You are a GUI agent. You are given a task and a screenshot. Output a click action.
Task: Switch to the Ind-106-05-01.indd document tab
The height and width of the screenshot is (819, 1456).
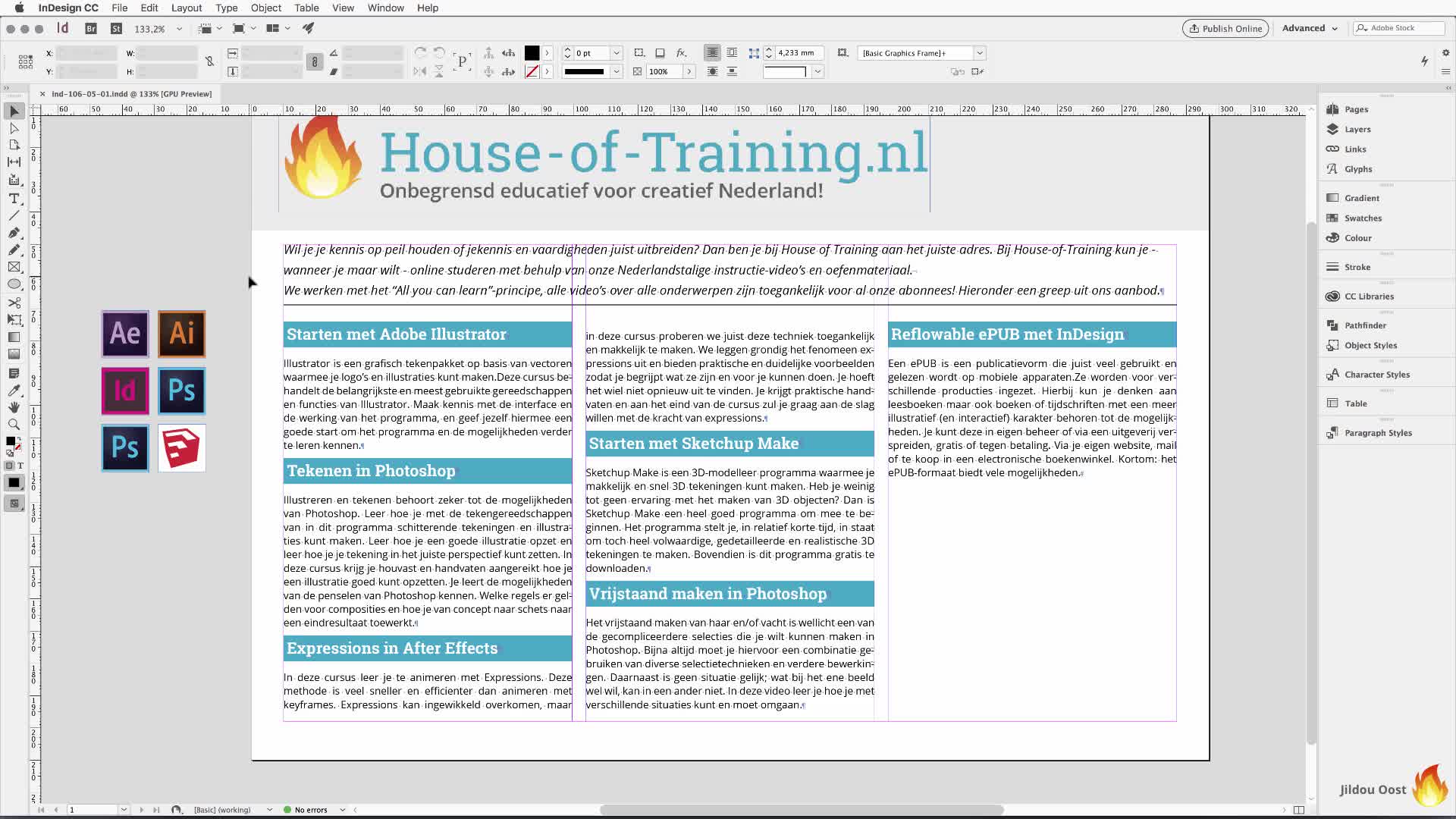131,94
